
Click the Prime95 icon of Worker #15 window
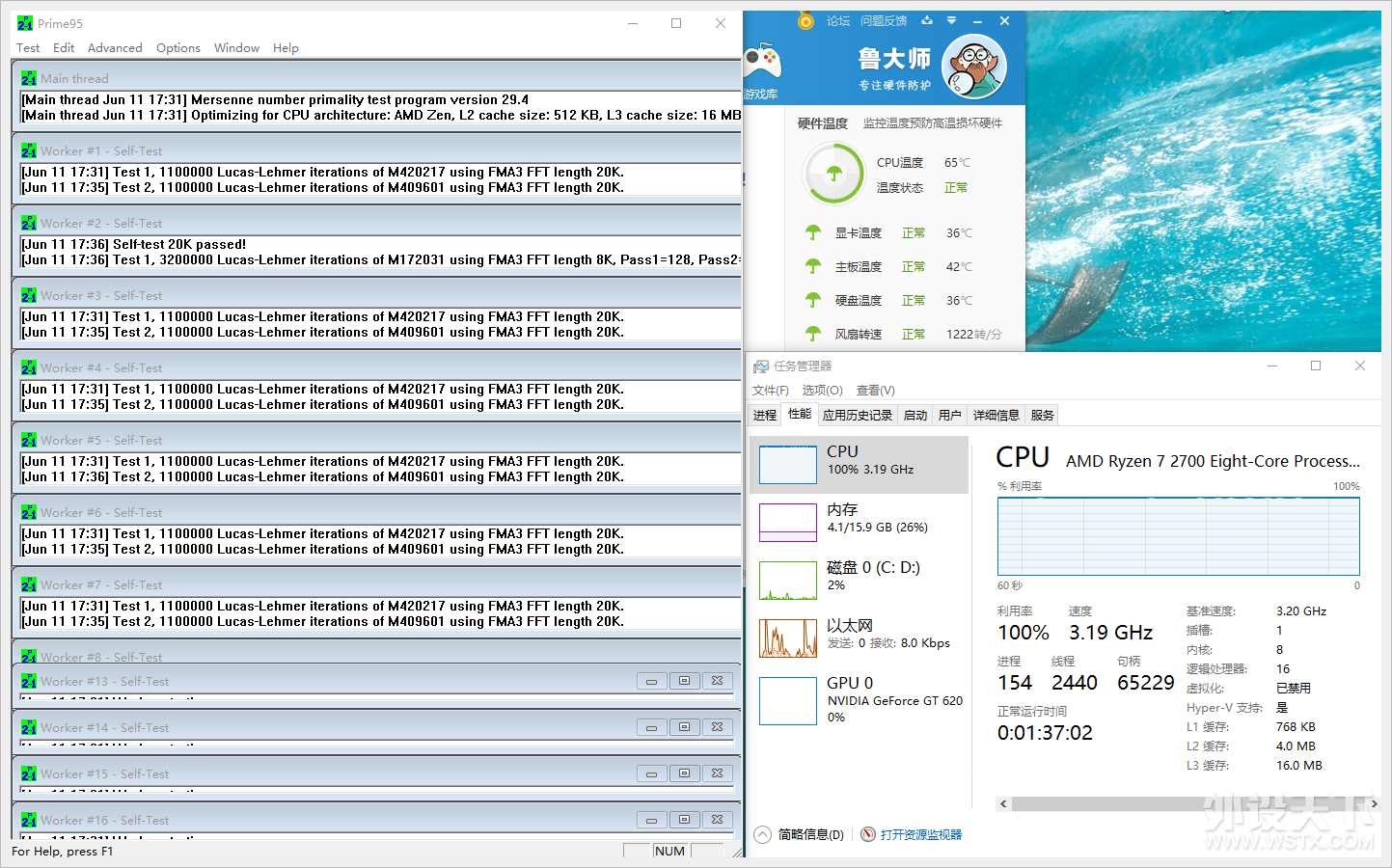29,773
